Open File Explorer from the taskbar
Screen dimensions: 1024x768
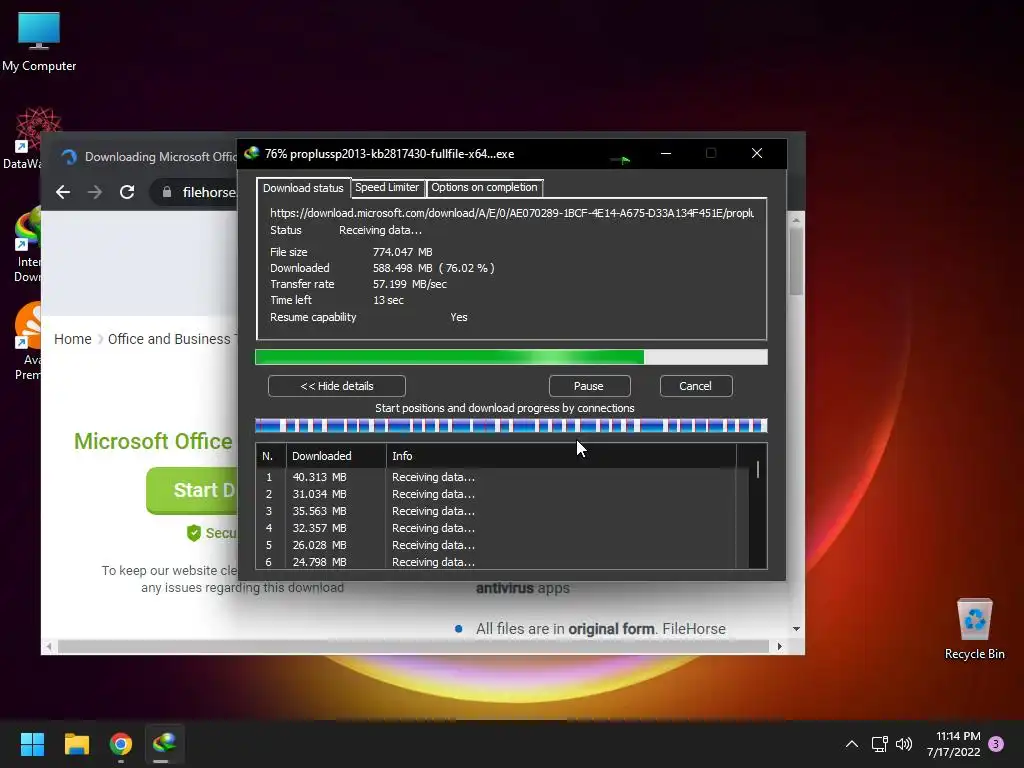click(x=76, y=744)
